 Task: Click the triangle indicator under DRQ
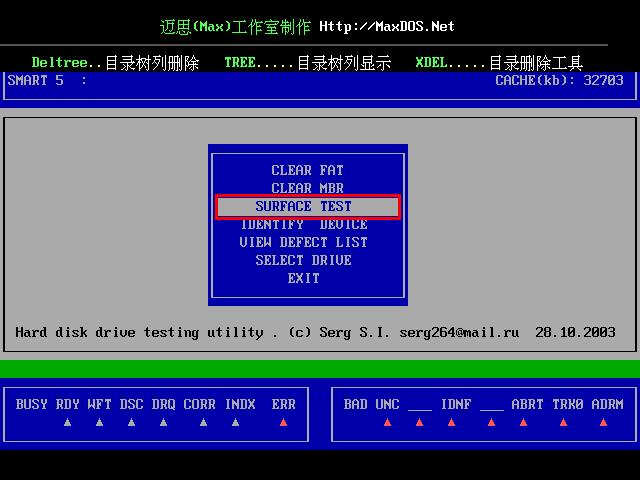pyautogui.click(x=163, y=422)
